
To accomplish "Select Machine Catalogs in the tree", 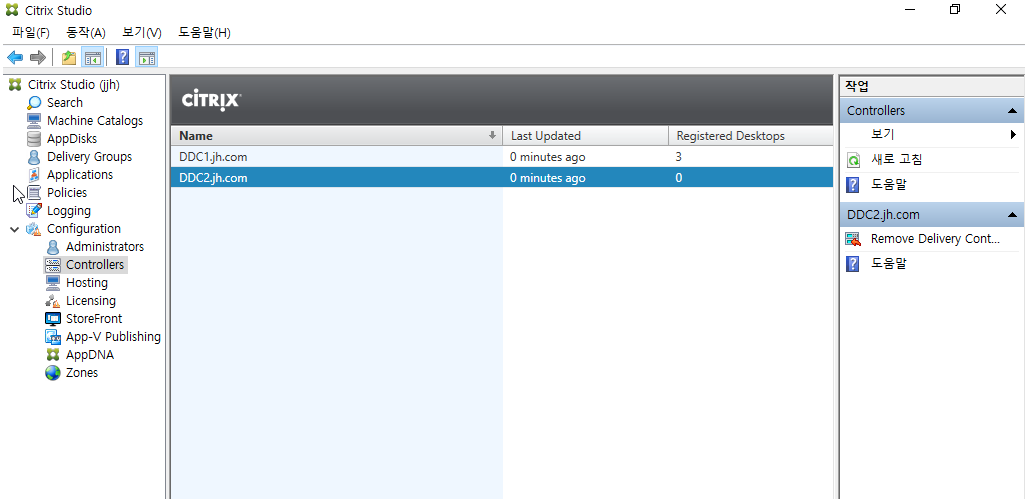I will (95, 121).
